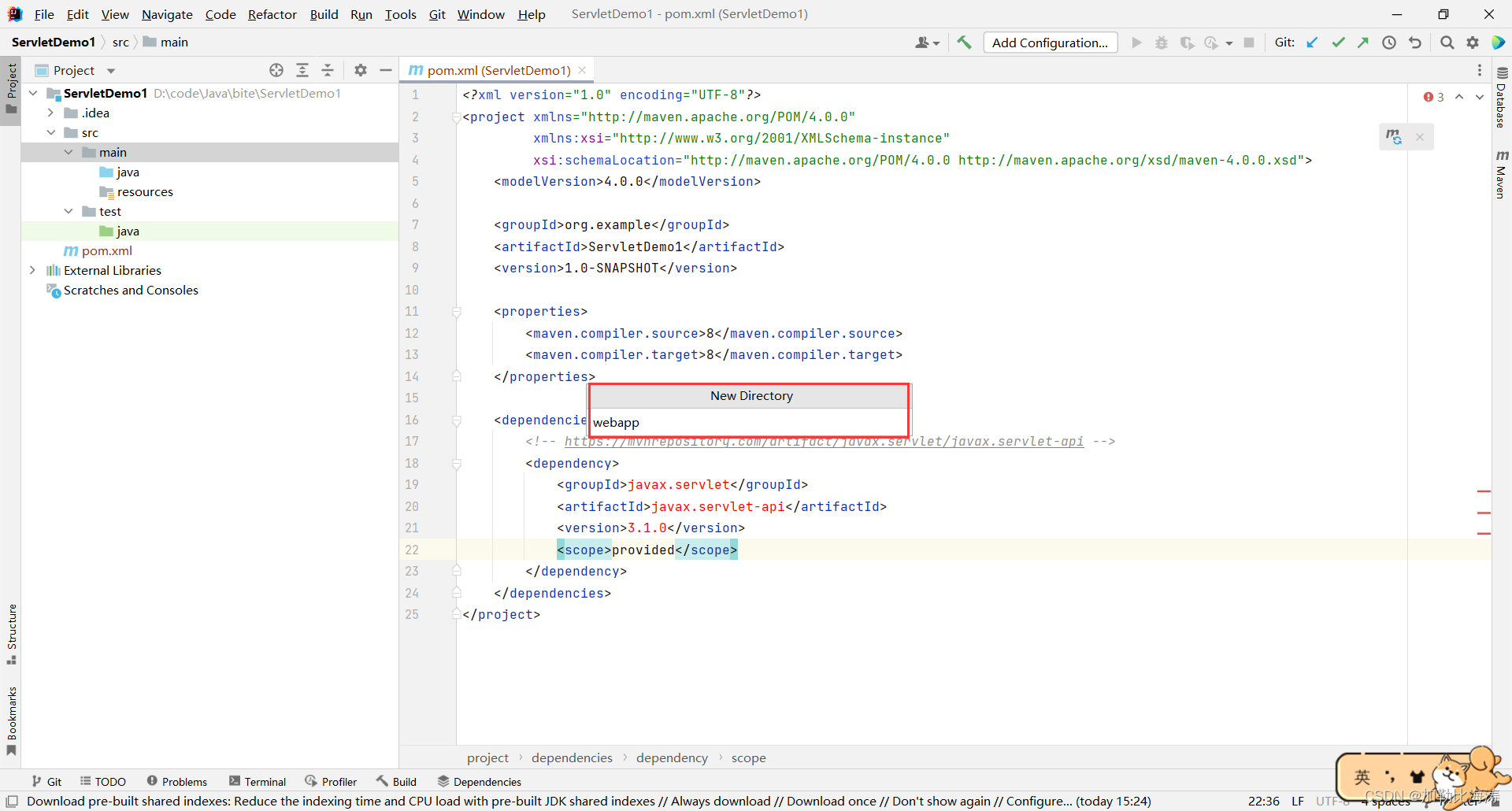Open the Profile run options dropdown arrow
The width and height of the screenshot is (1512, 811).
click(1228, 43)
